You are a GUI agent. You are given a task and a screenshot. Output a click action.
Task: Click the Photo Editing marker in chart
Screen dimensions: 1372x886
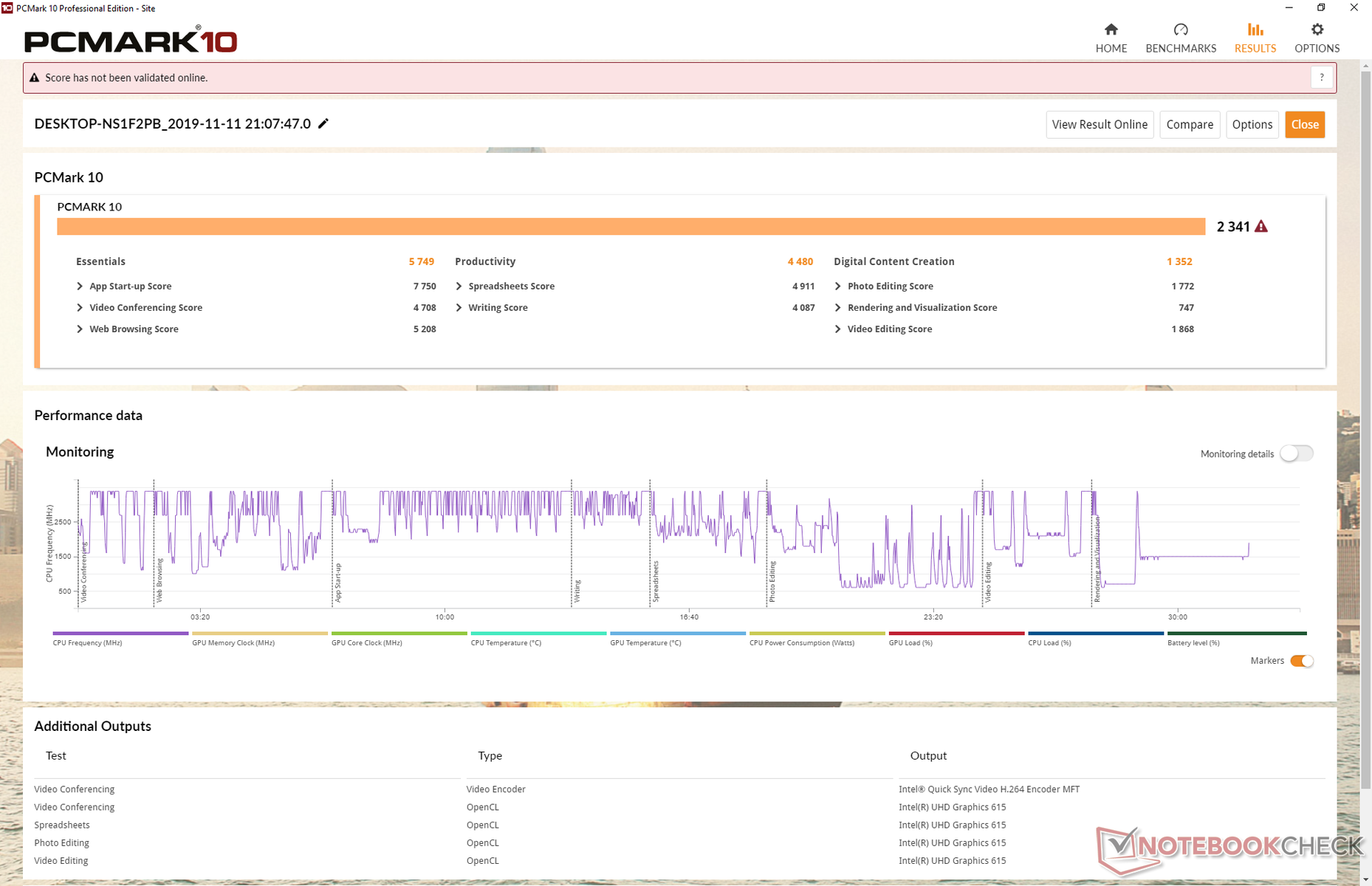(772, 582)
